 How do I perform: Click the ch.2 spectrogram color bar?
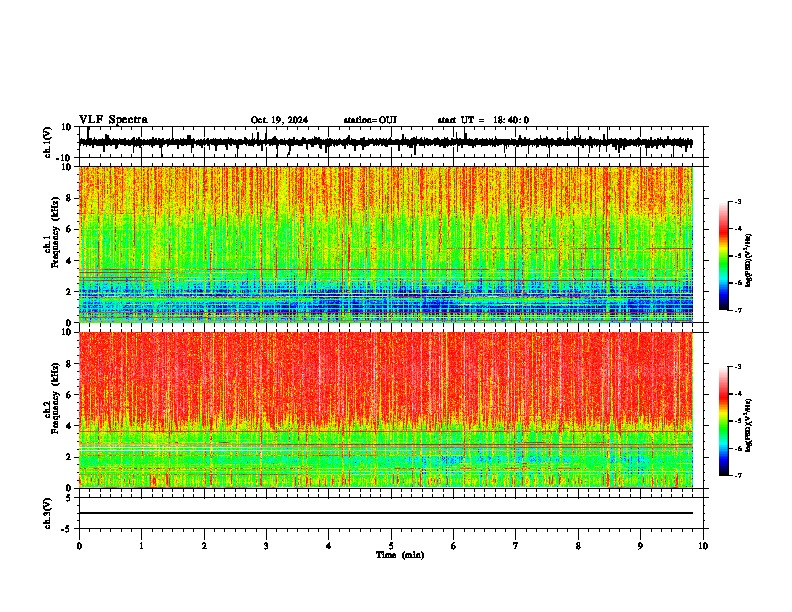click(724, 421)
